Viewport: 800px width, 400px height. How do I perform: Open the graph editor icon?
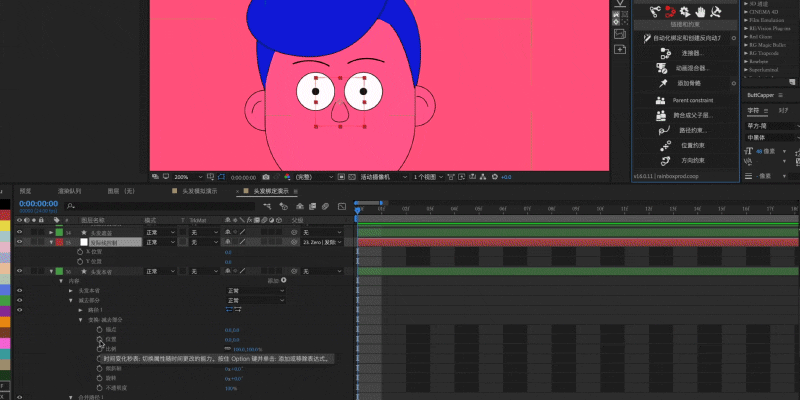pos(342,206)
